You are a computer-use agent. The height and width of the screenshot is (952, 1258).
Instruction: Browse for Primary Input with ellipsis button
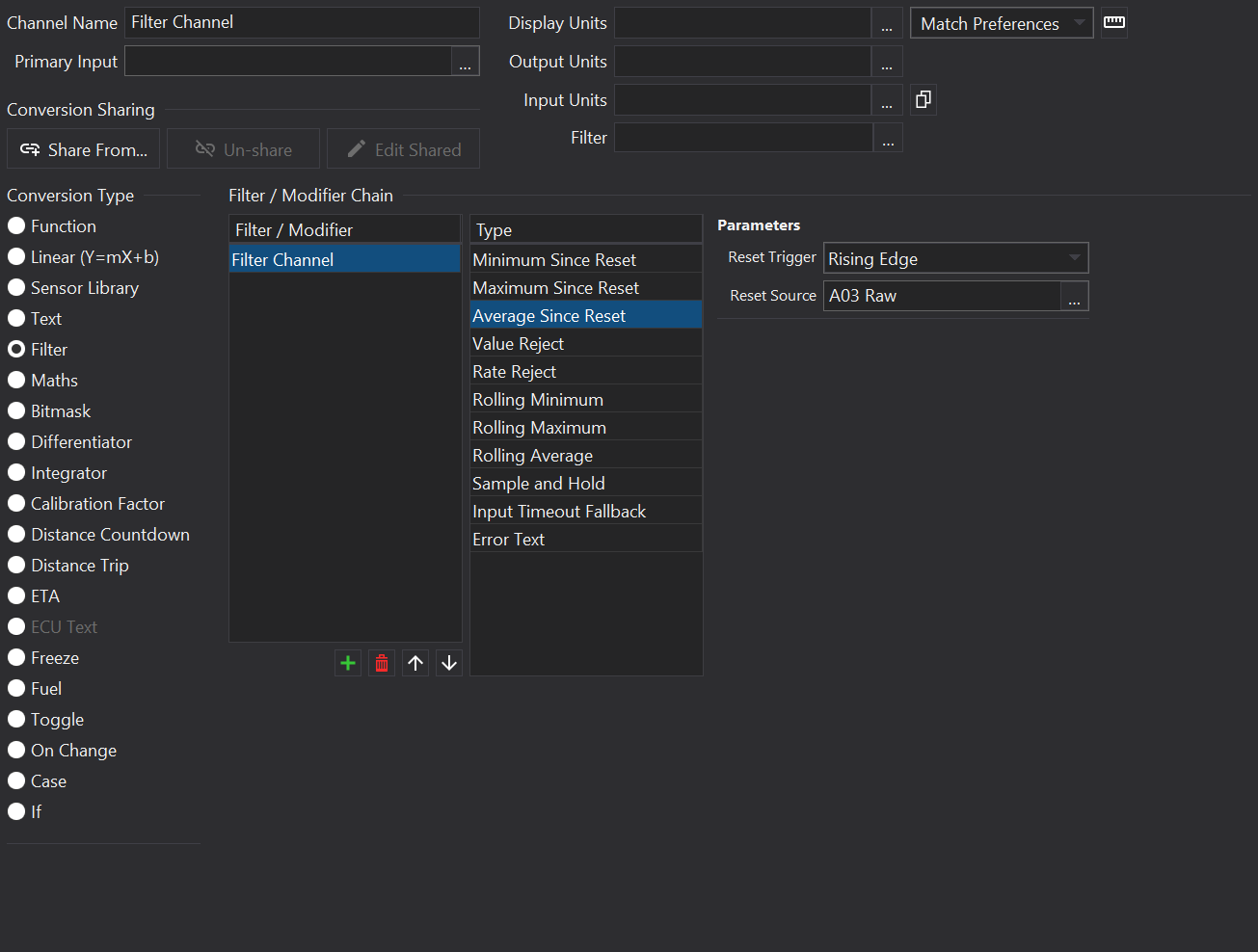pyautogui.click(x=465, y=63)
